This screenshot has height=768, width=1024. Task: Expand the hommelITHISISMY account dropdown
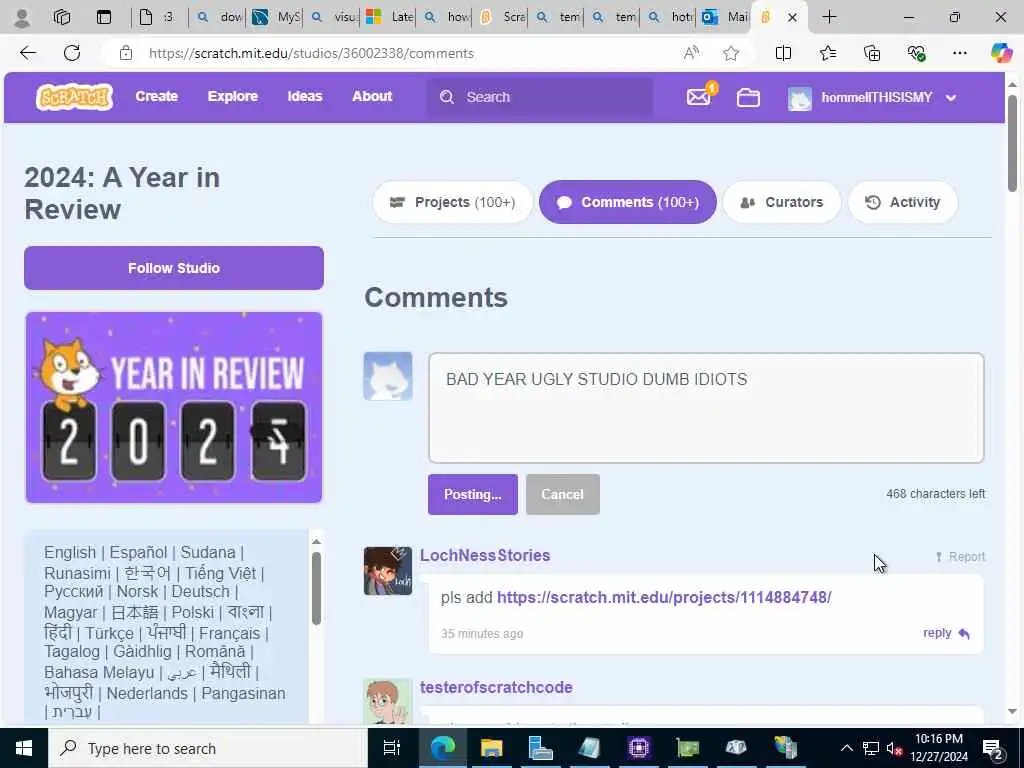951,98
